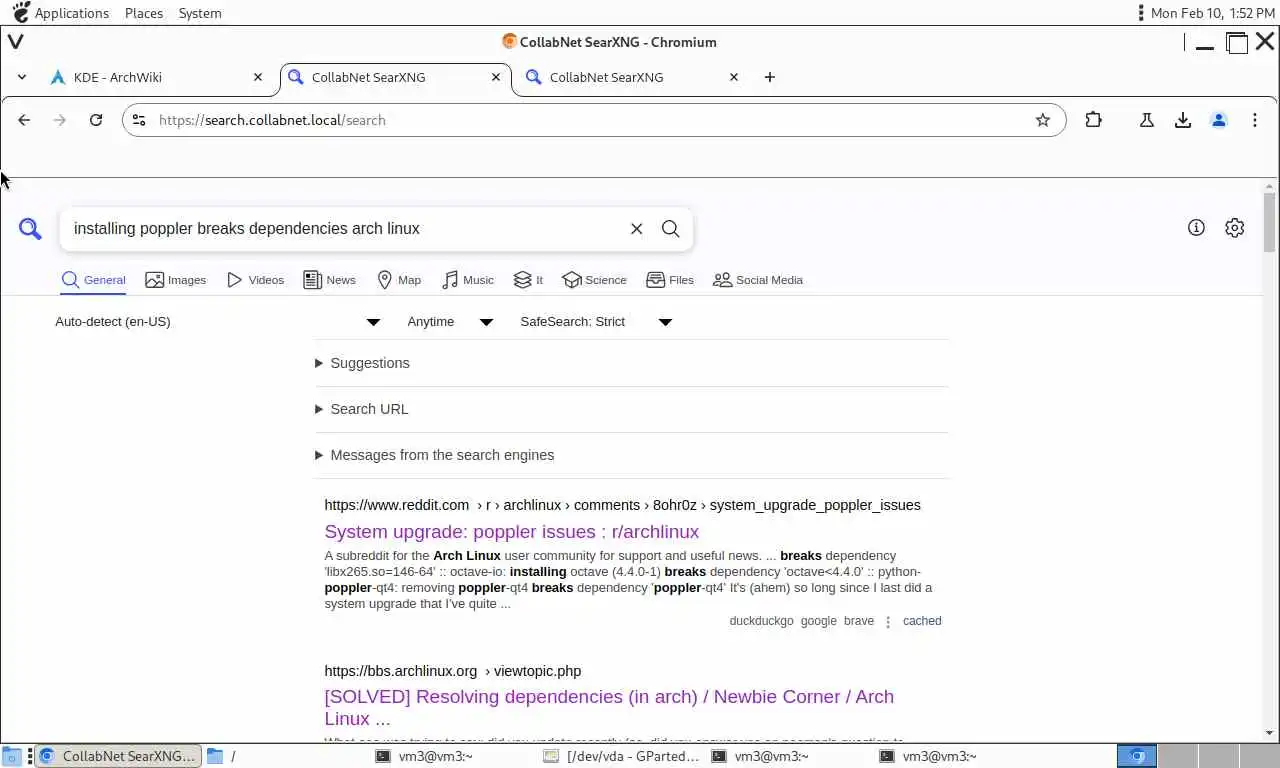Click the reddit.com result URL

(x=622, y=505)
